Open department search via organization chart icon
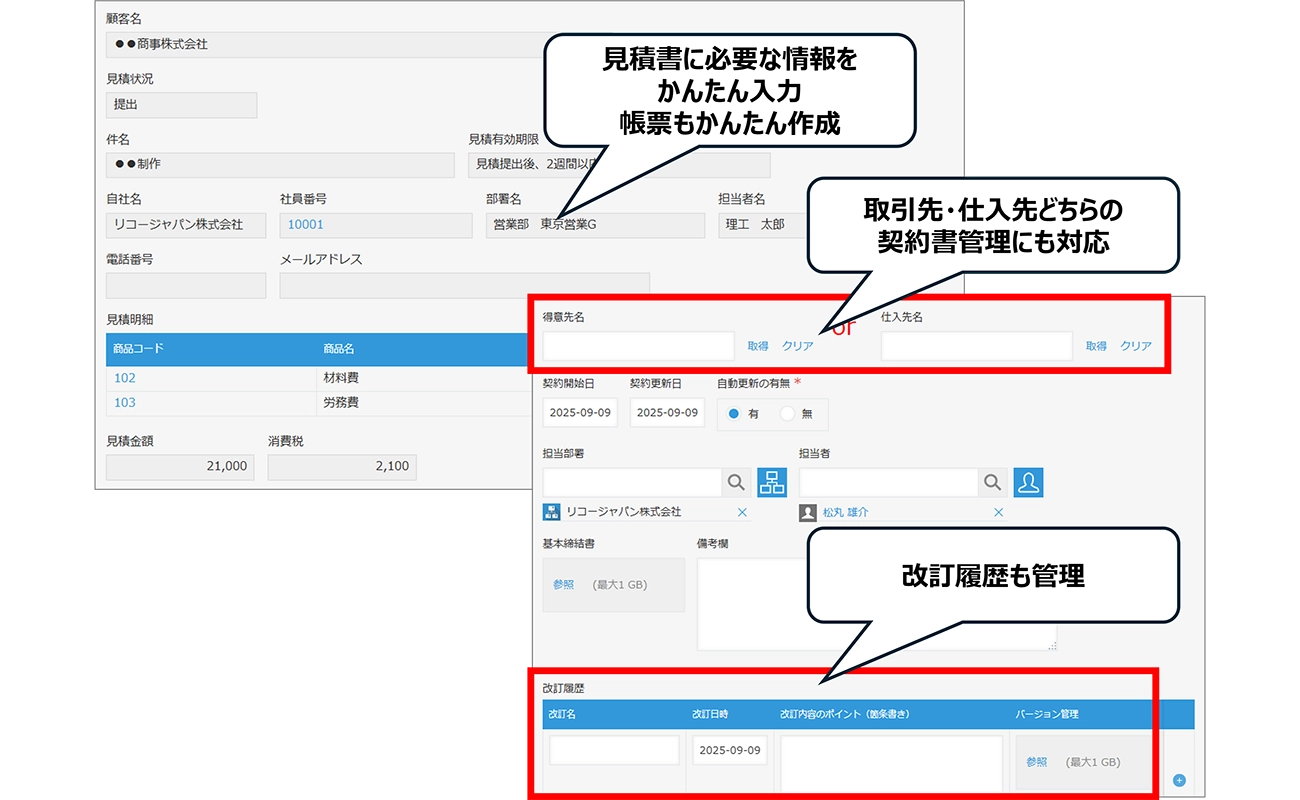1300x800 pixels. pos(772,481)
